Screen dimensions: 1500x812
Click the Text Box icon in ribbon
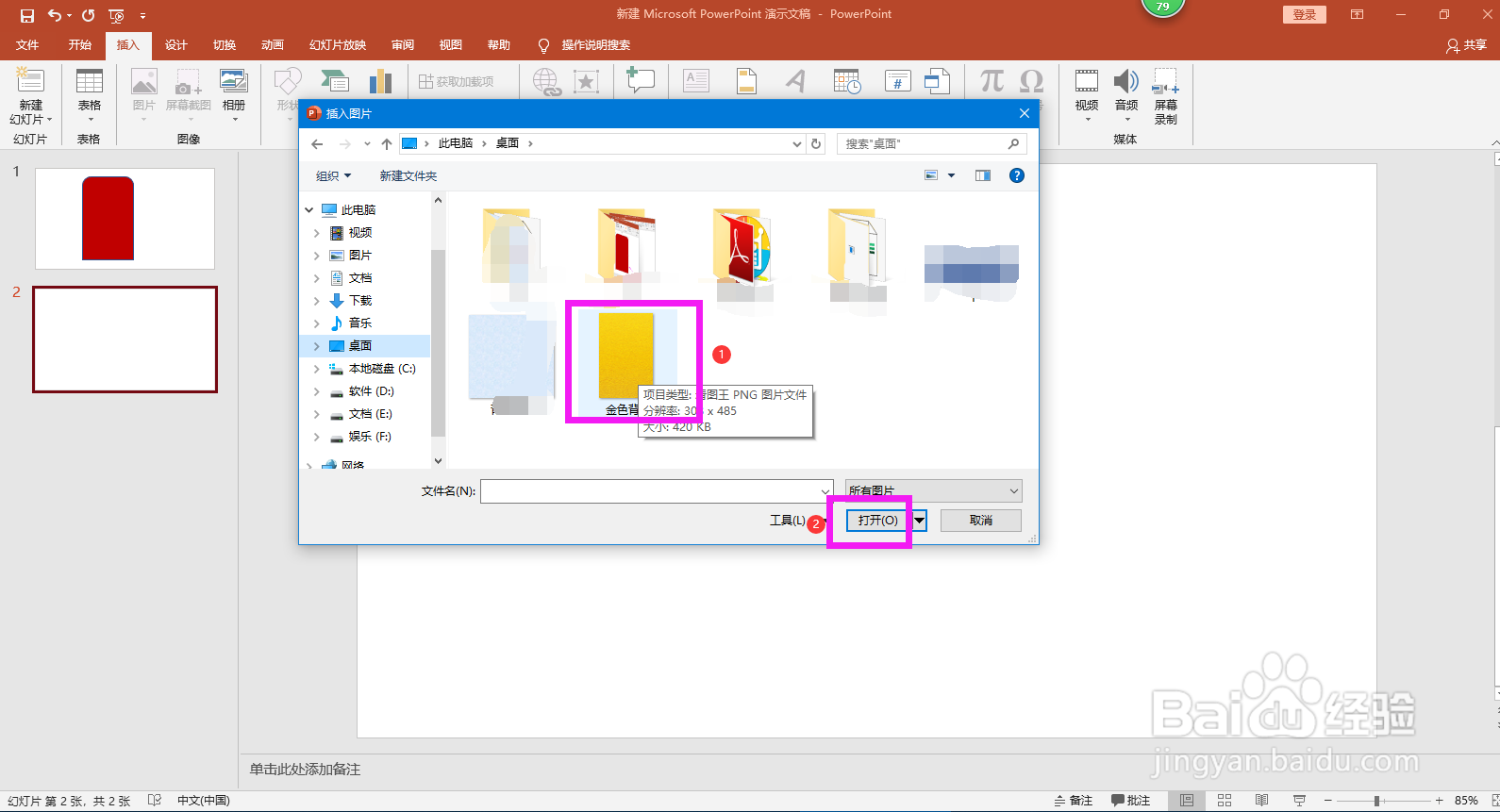696,81
